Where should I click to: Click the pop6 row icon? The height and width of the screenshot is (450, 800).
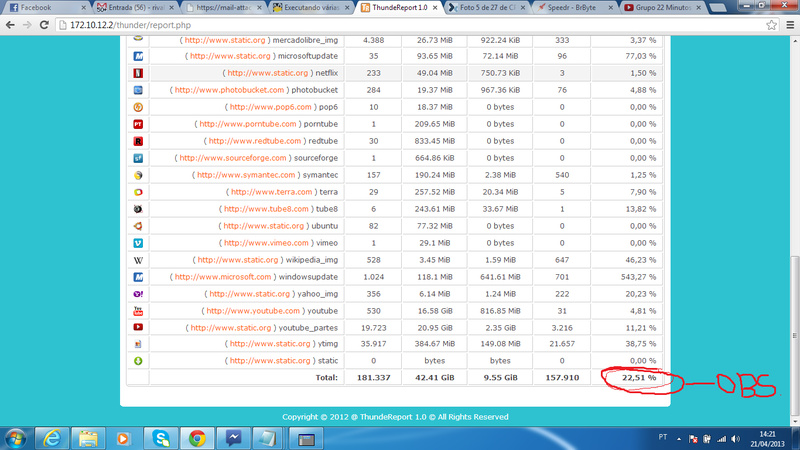[x=138, y=107]
